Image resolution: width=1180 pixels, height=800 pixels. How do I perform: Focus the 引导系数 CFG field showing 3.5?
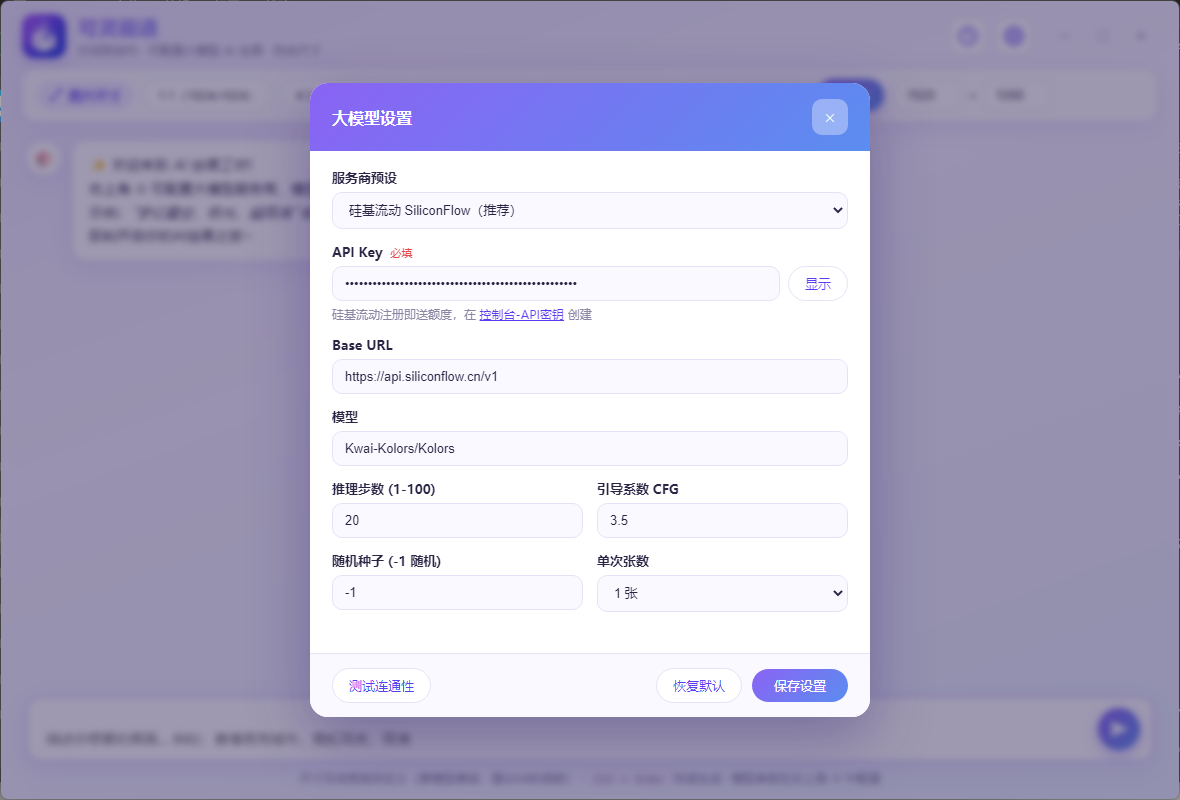coord(722,520)
